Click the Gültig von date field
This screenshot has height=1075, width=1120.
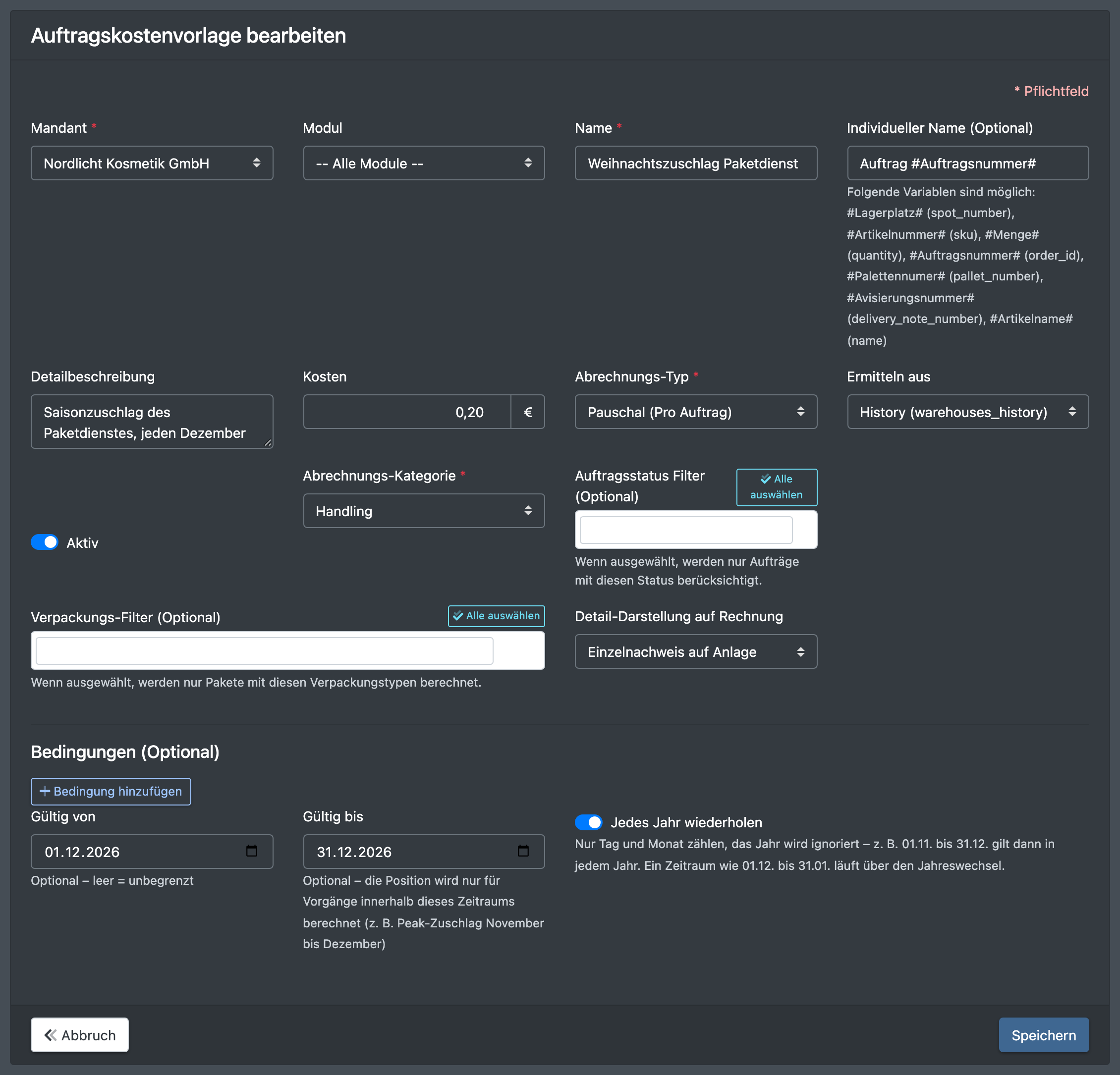tap(152, 852)
